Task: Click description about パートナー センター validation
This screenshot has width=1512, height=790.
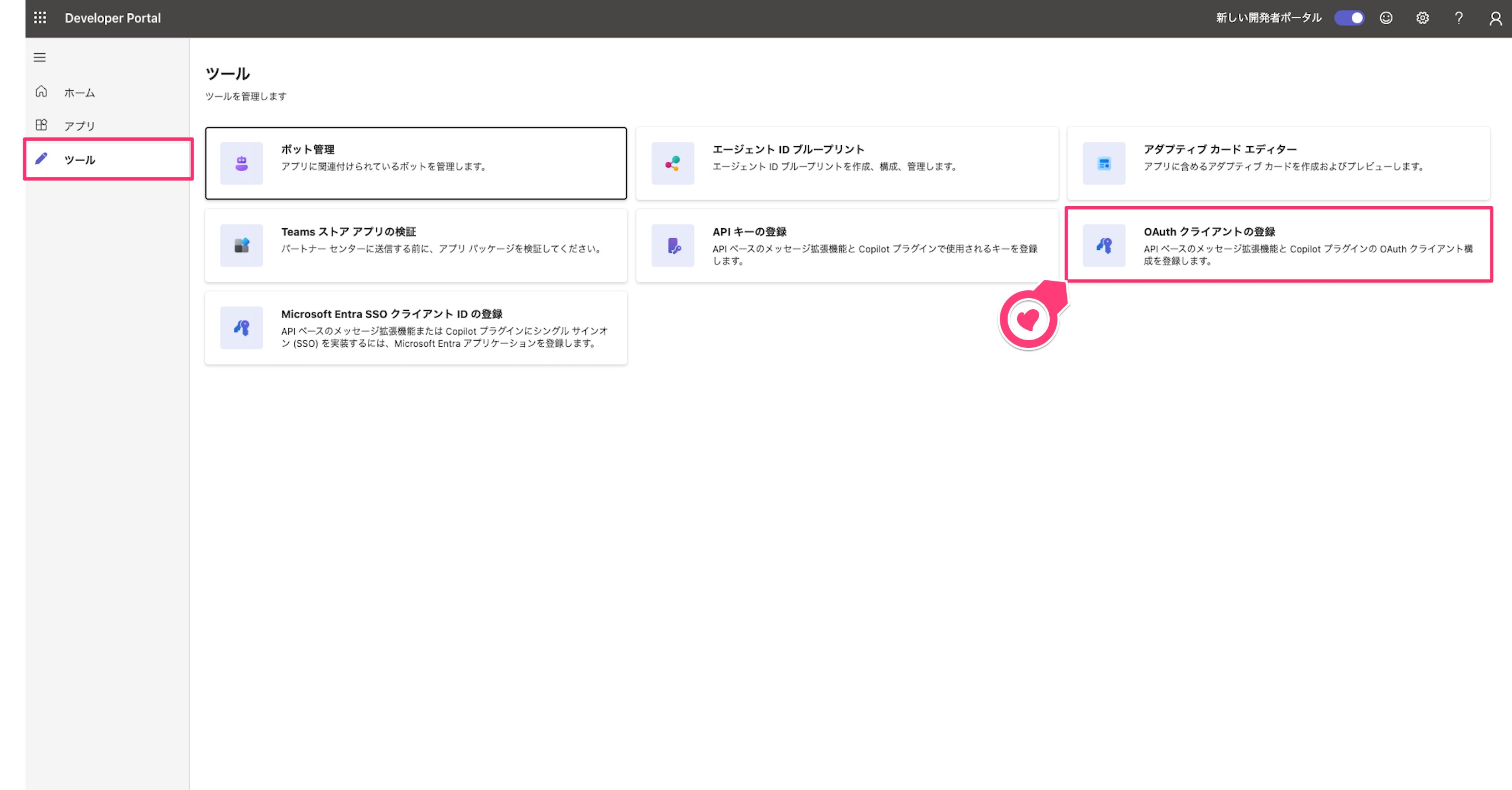Action: 442,249
